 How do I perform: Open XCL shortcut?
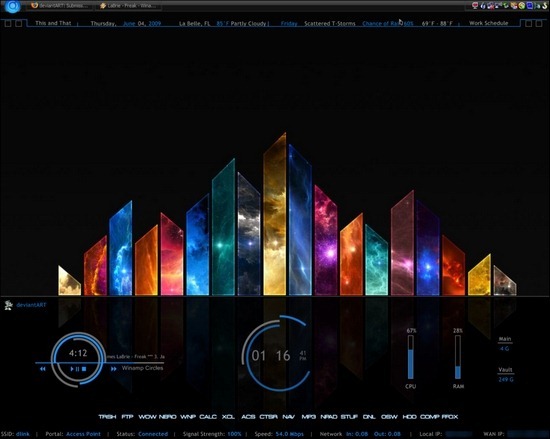tap(228, 417)
